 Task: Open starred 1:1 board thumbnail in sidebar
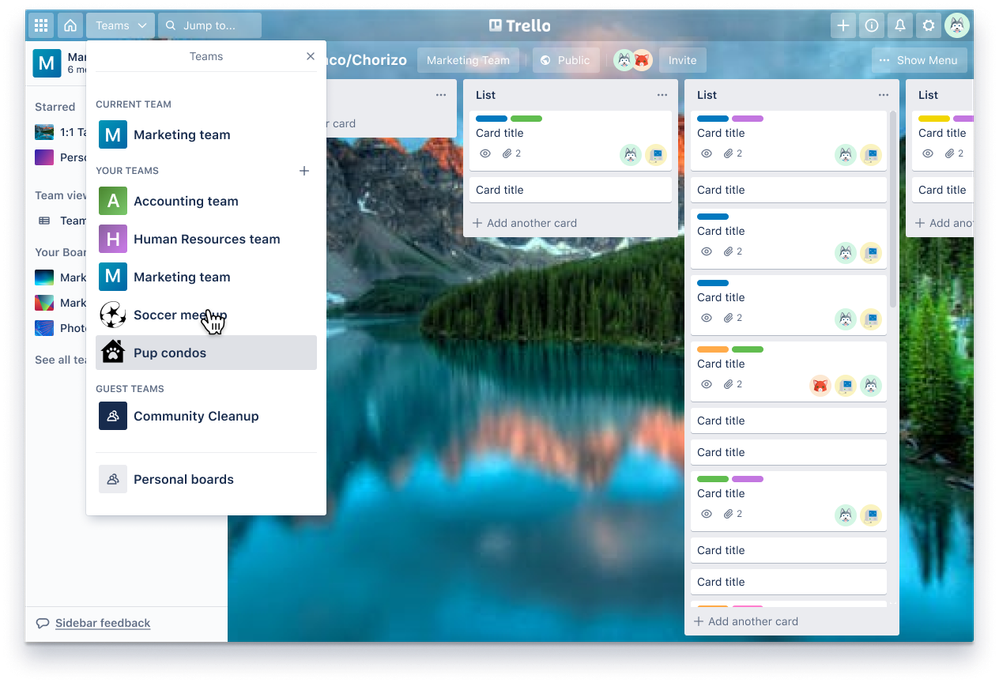click(44, 132)
